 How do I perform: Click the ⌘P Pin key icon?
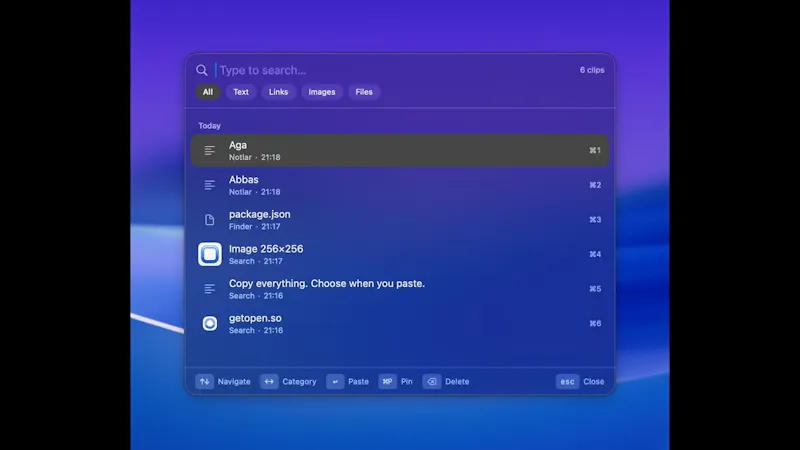point(388,382)
